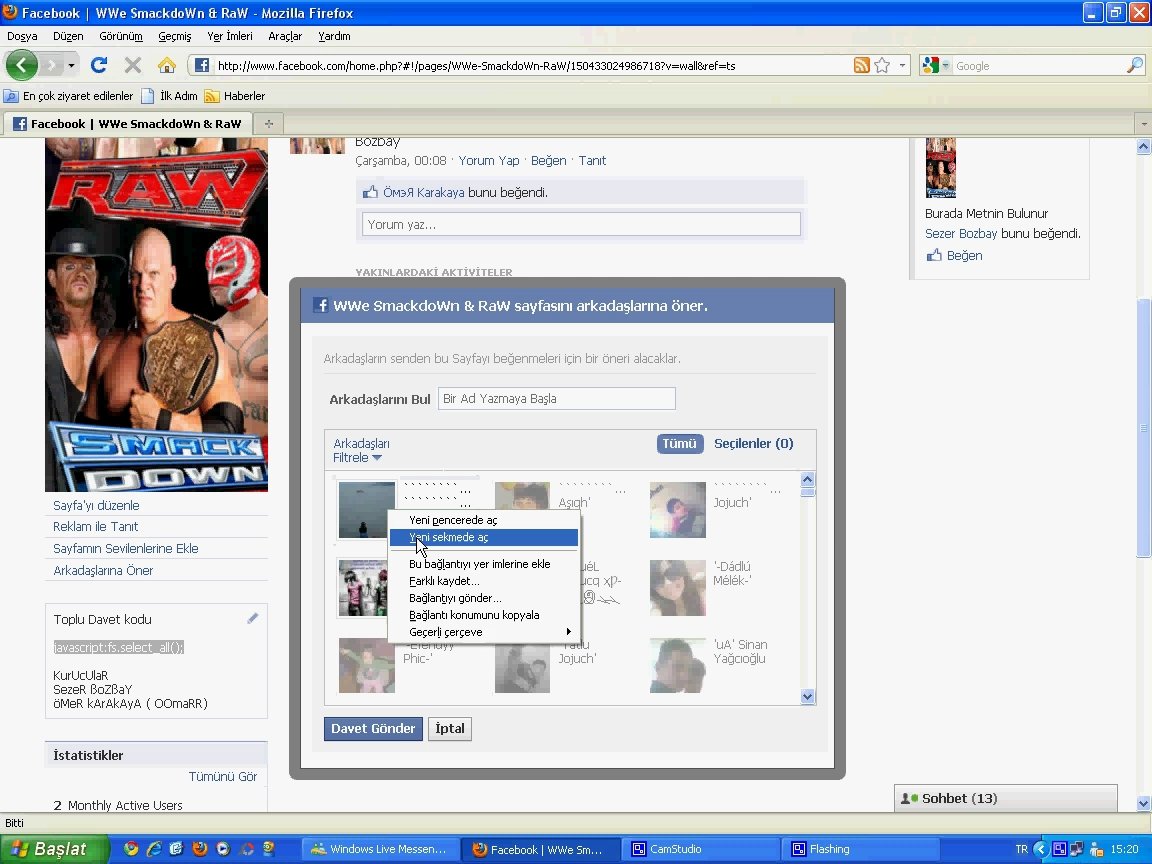Stop loading with the X toolbar button

tap(132, 65)
